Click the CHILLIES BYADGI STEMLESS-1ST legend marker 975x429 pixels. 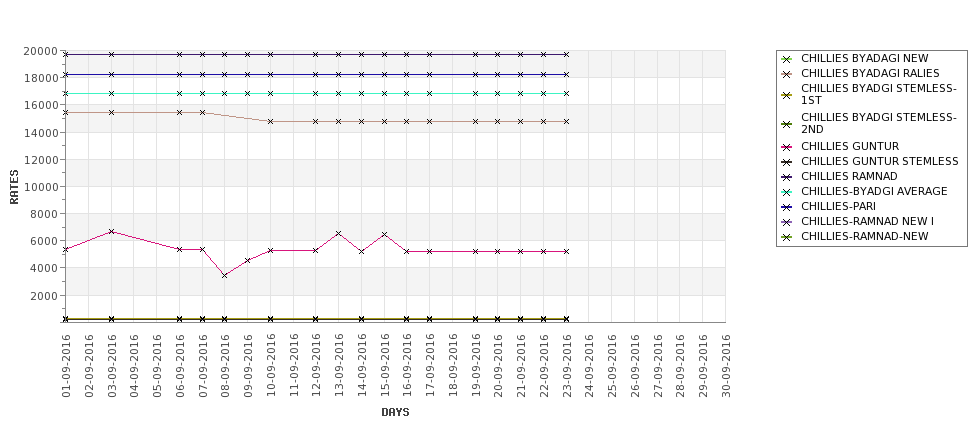coord(787,95)
